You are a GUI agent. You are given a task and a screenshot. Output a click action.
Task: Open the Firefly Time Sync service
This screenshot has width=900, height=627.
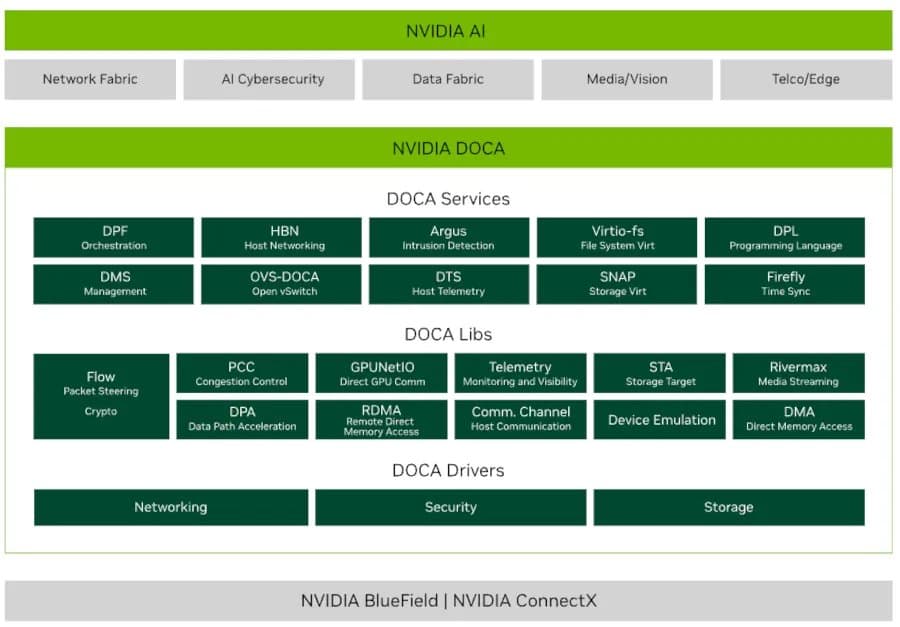click(x=785, y=283)
